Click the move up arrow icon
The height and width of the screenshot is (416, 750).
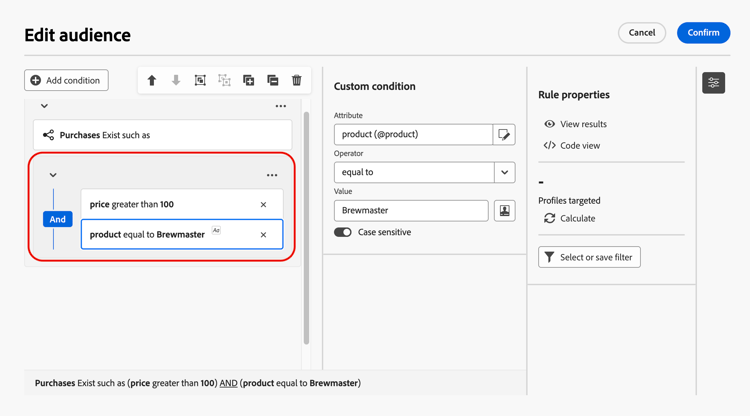pyautogui.click(x=152, y=80)
